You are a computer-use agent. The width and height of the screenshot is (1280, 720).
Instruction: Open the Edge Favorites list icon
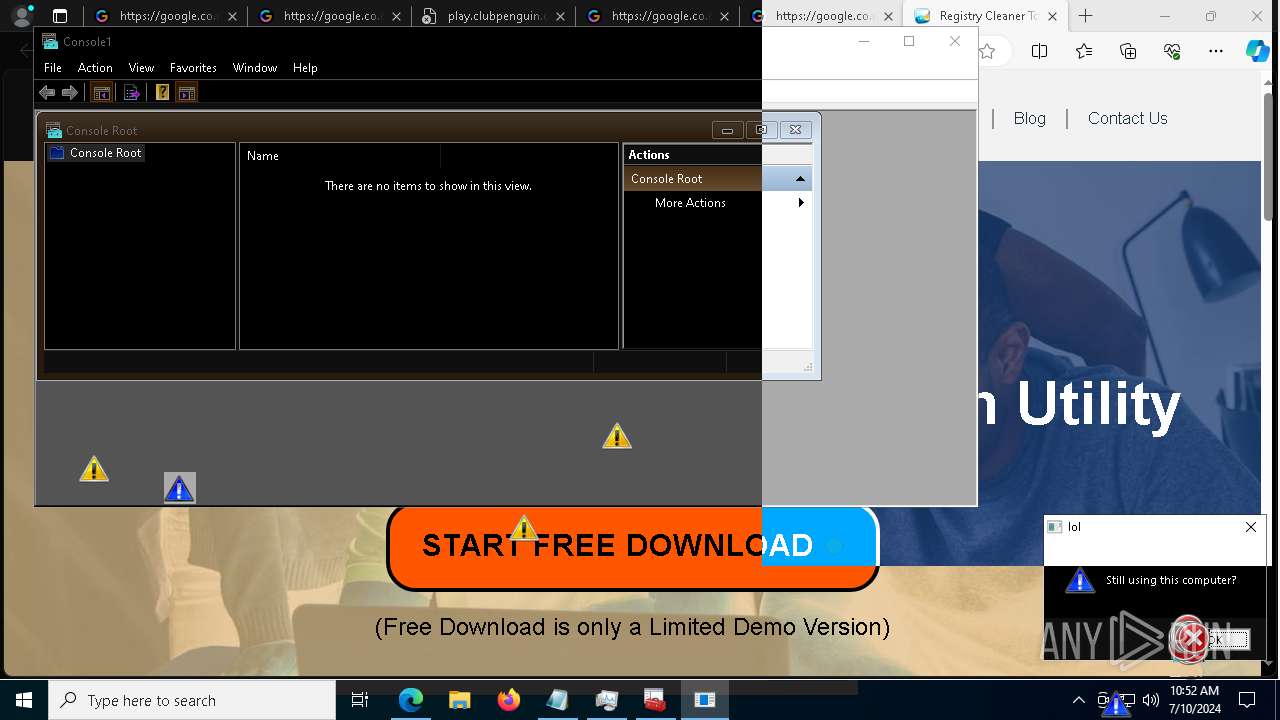[x=1084, y=51]
